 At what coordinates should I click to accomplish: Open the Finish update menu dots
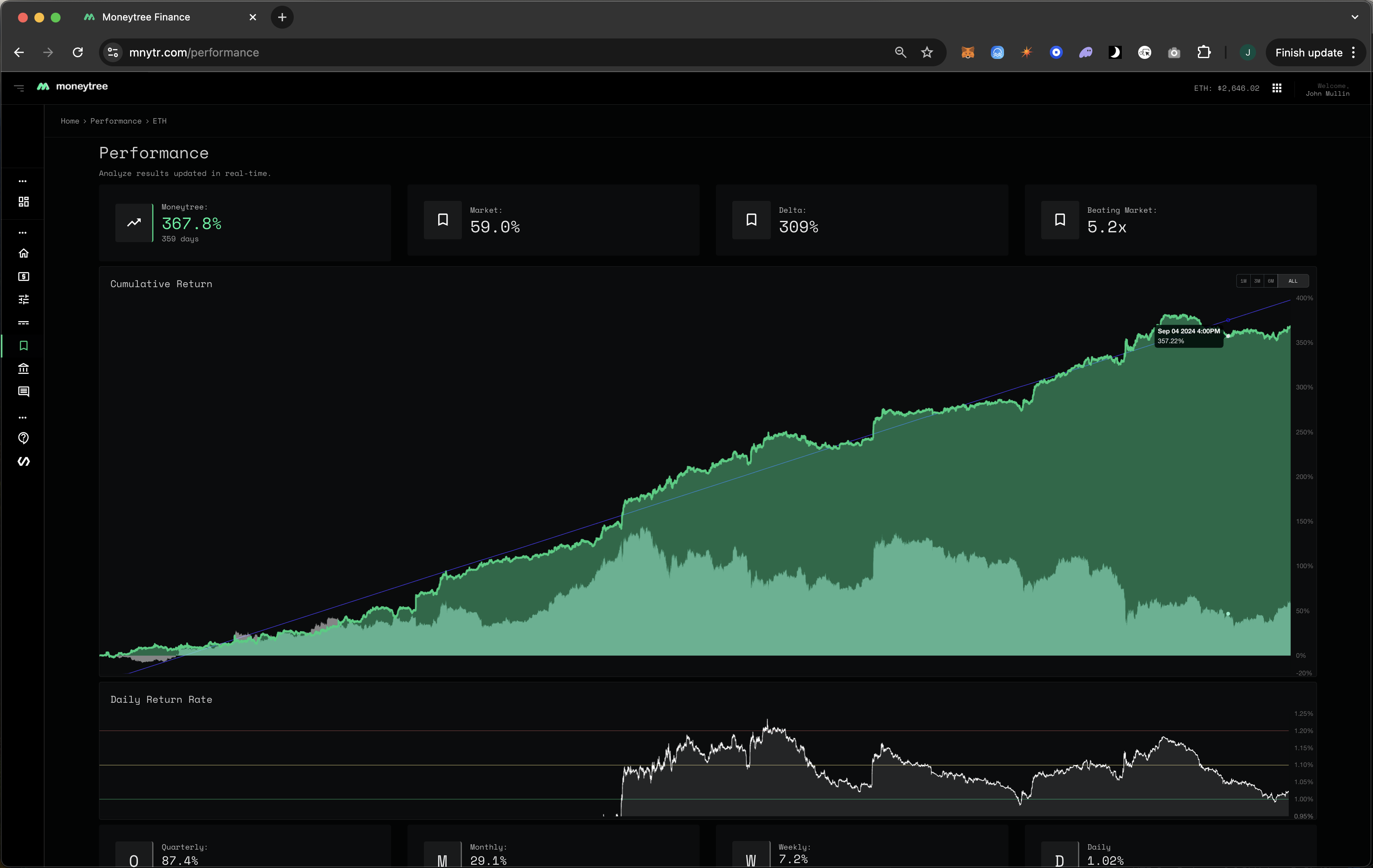point(1354,52)
